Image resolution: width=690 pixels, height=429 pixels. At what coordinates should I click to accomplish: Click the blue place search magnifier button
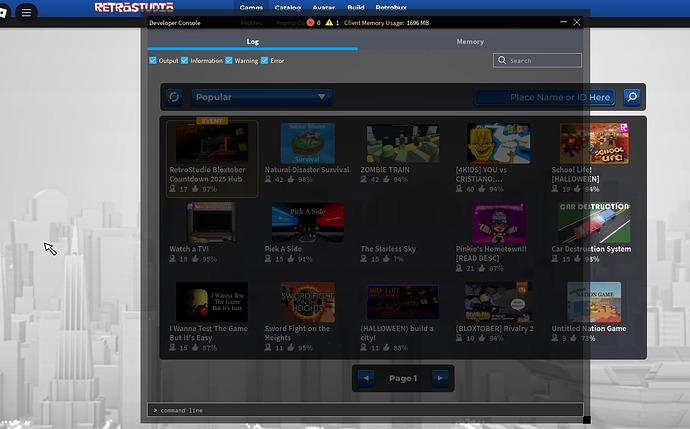pos(632,97)
